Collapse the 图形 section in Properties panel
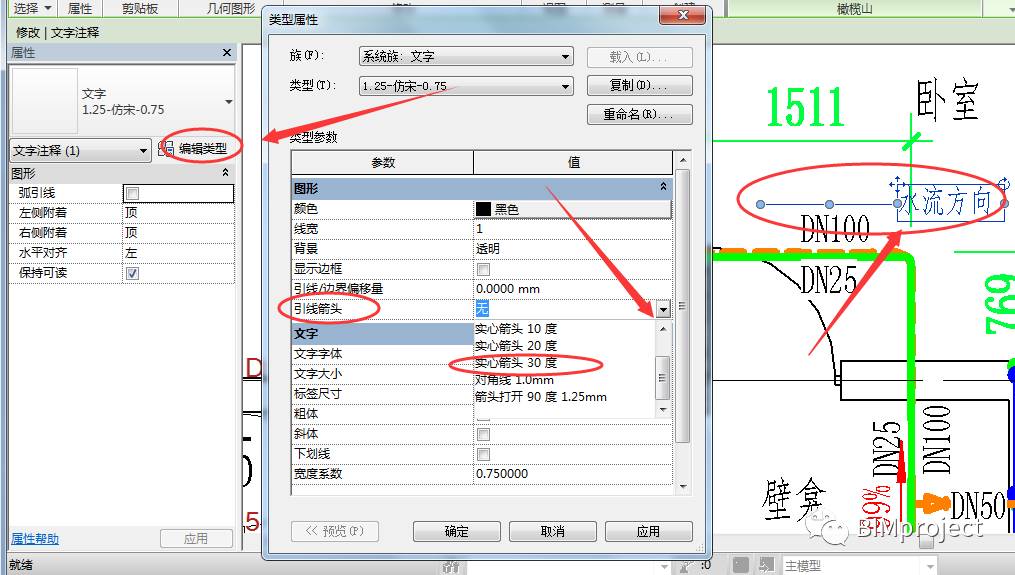 pyautogui.click(x=225, y=173)
